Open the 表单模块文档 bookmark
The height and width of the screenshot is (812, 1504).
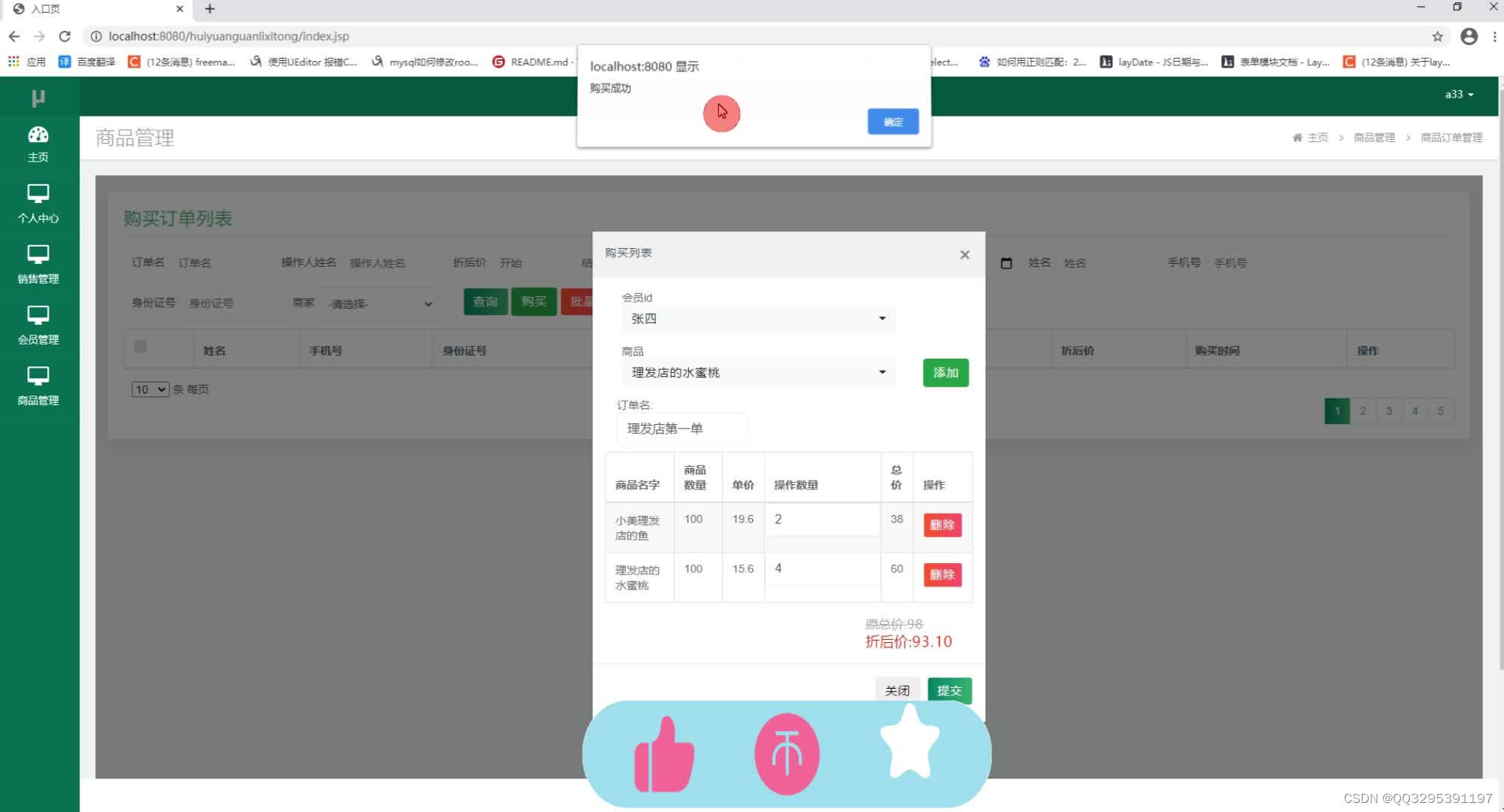[x=1275, y=62]
